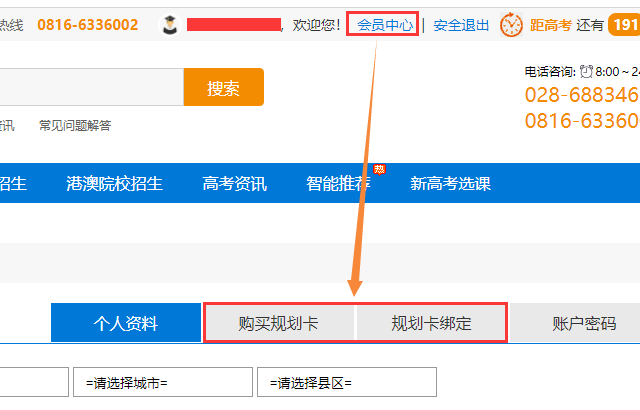
Task: Switch to 购买规划卡 tab
Action: [x=279, y=324]
